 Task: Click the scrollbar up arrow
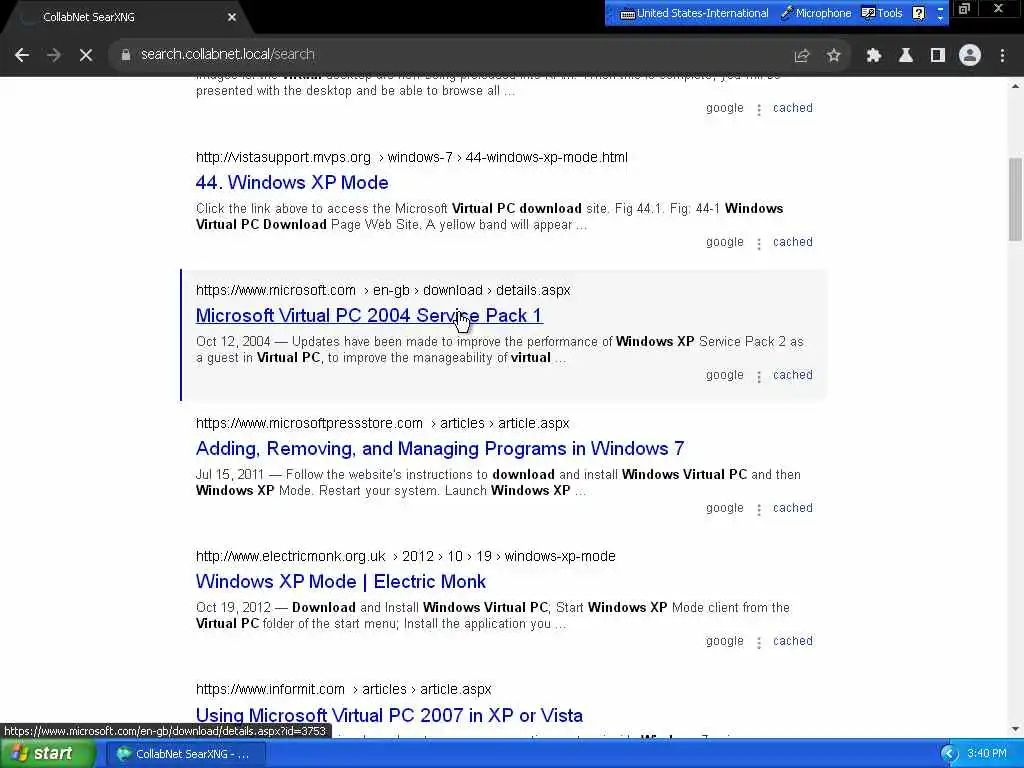[x=1015, y=86]
